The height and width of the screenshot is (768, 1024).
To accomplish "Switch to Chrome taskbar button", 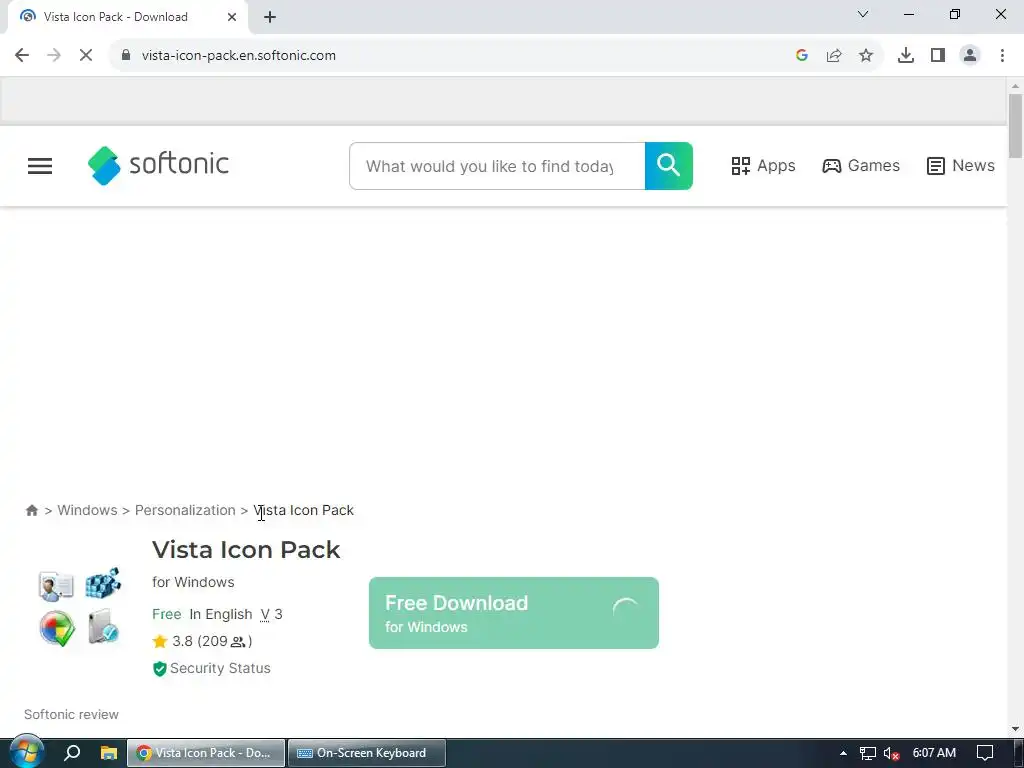I will (x=206, y=753).
